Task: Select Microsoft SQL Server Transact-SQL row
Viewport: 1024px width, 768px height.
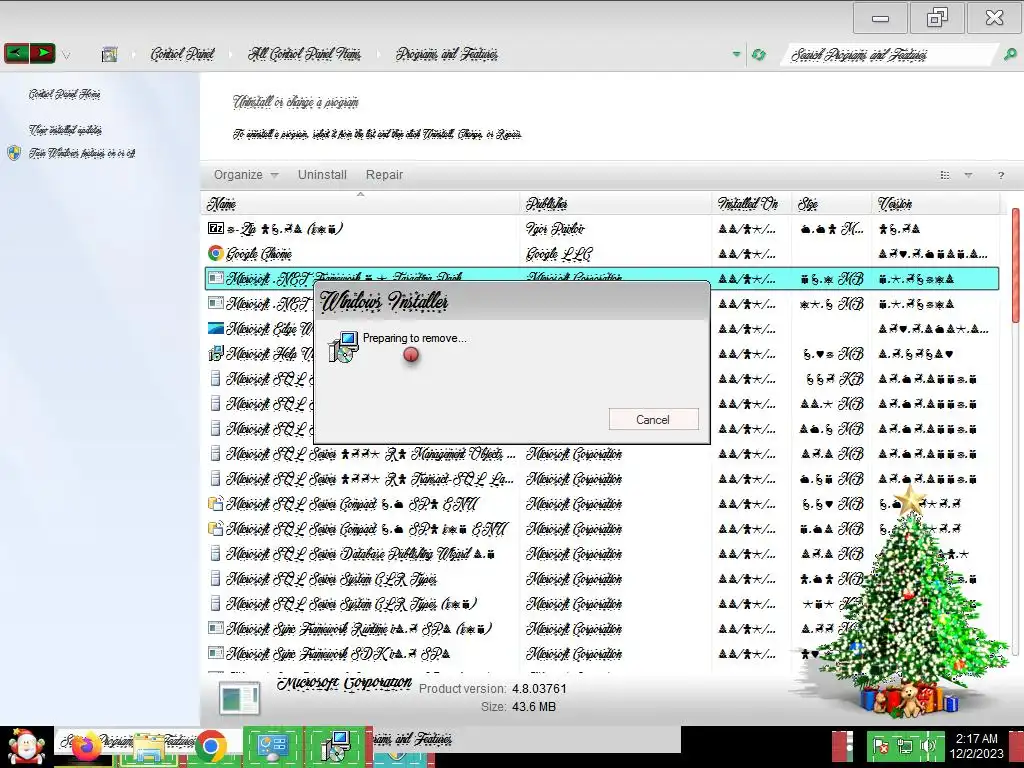Action: [x=601, y=478]
